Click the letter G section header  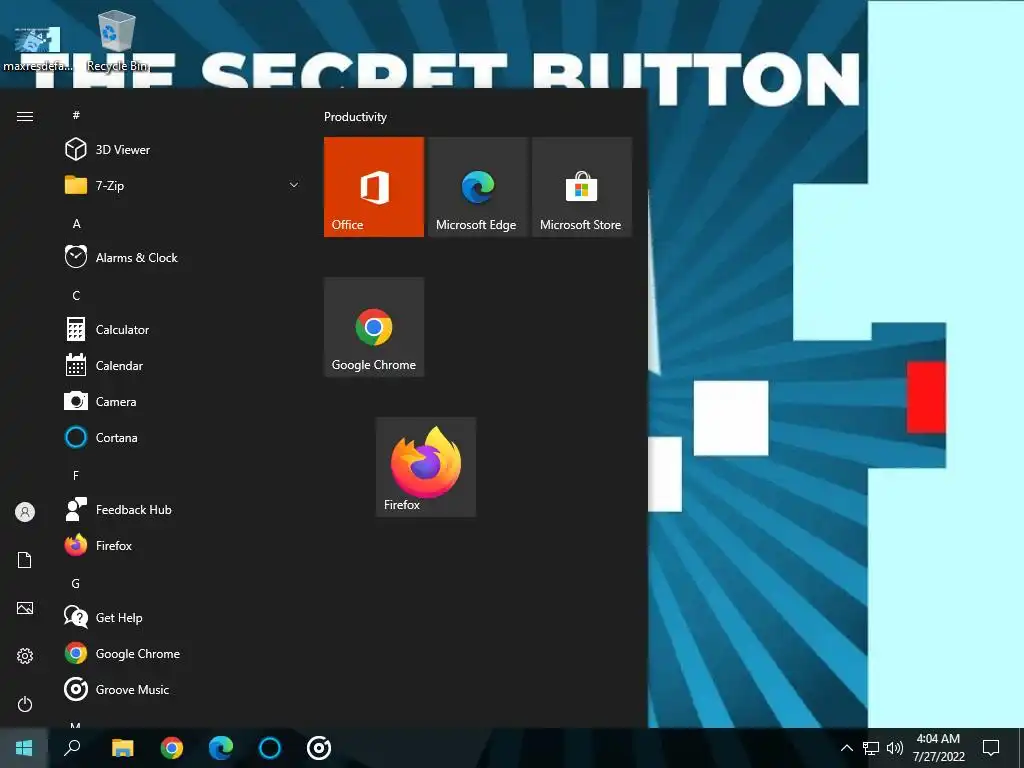point(76,583)
